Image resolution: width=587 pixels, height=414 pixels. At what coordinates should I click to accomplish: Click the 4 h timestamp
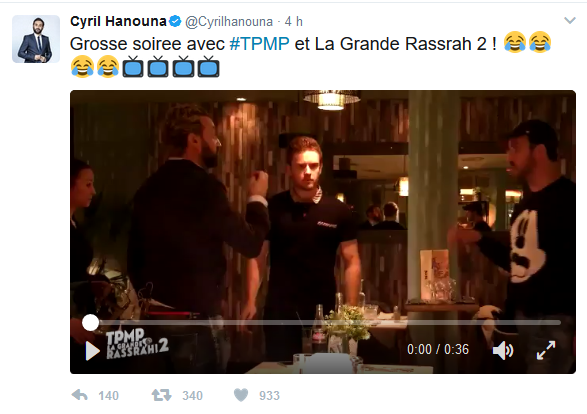[294, 22]
